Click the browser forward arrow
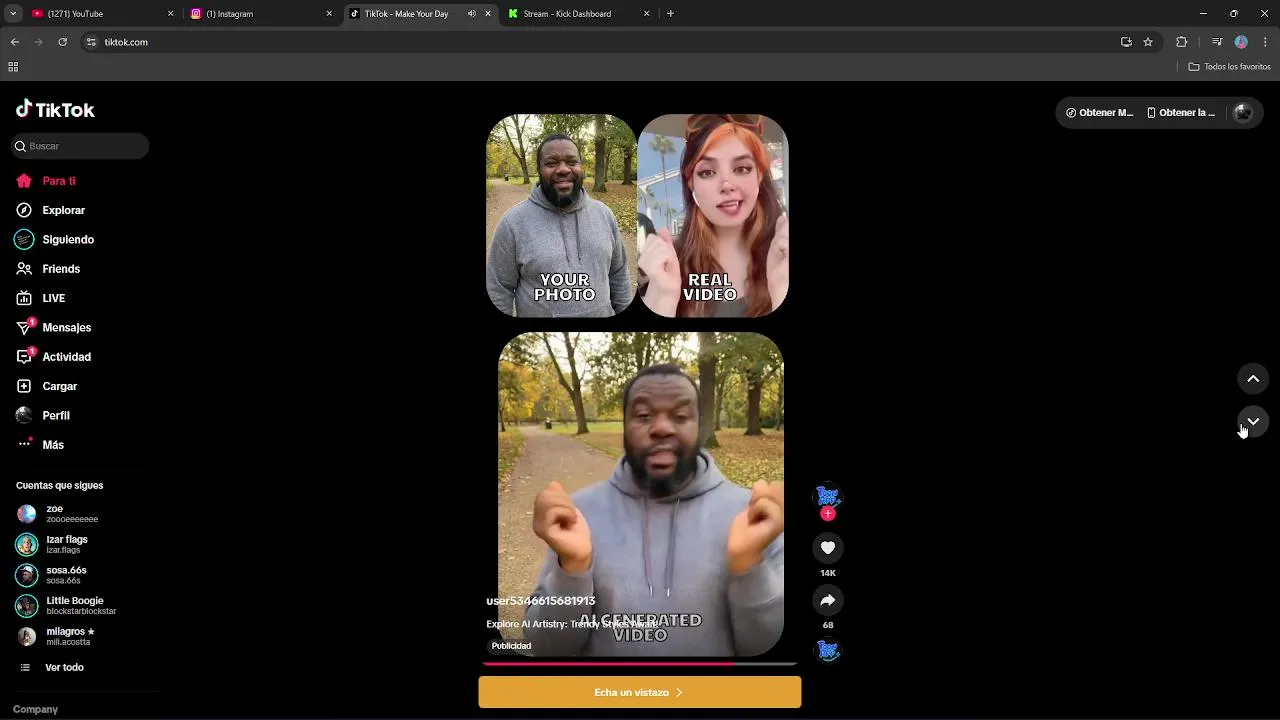This screenshot has height=720, width=1280. coord(39,42)
